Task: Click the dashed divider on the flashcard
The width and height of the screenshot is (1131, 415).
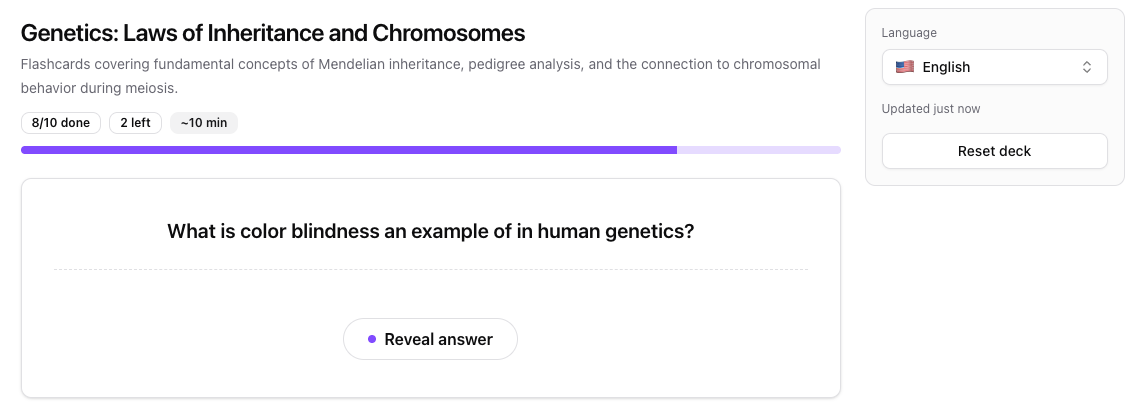Action: [x=430, y=269]
